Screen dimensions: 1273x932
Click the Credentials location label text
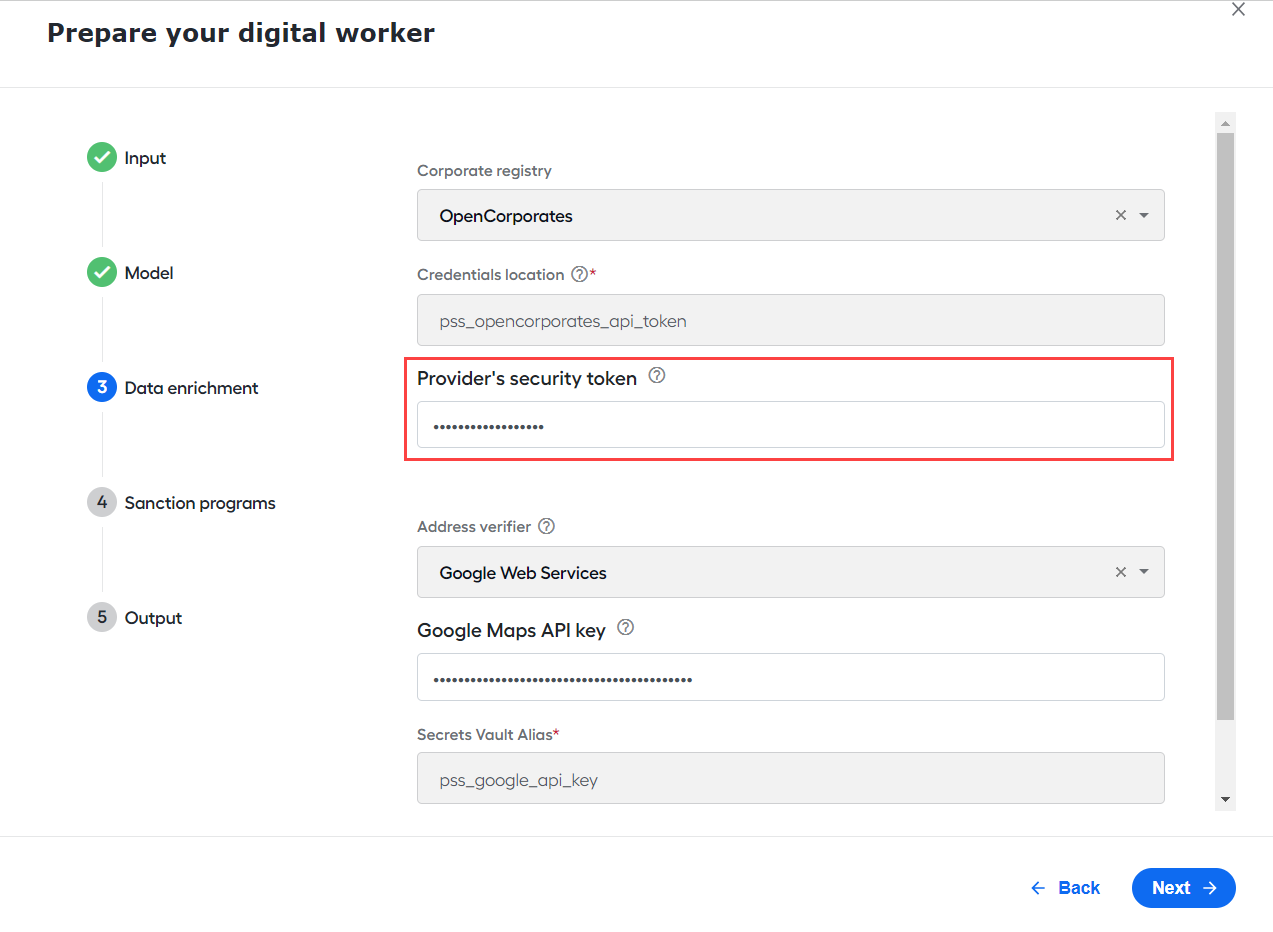pyautogui.click(x=491, y=274)
